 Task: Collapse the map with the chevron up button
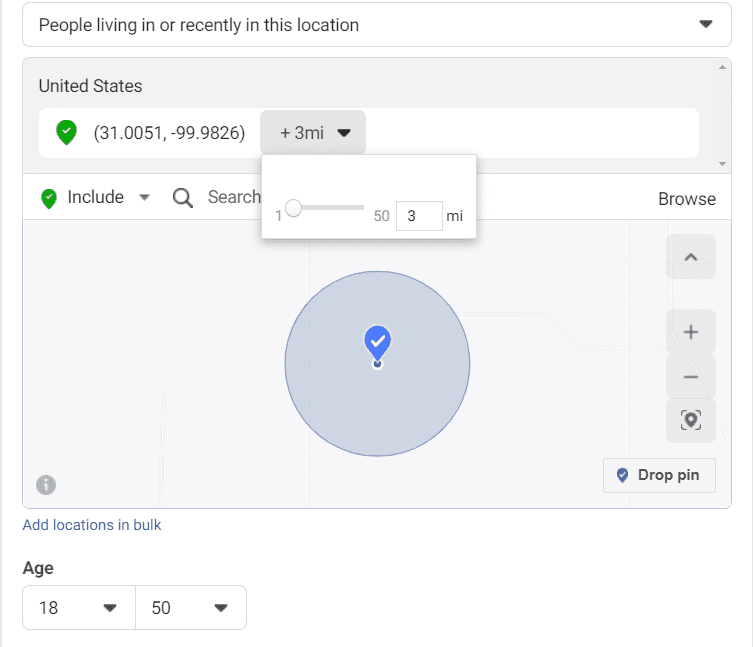(x=691, y=257)
